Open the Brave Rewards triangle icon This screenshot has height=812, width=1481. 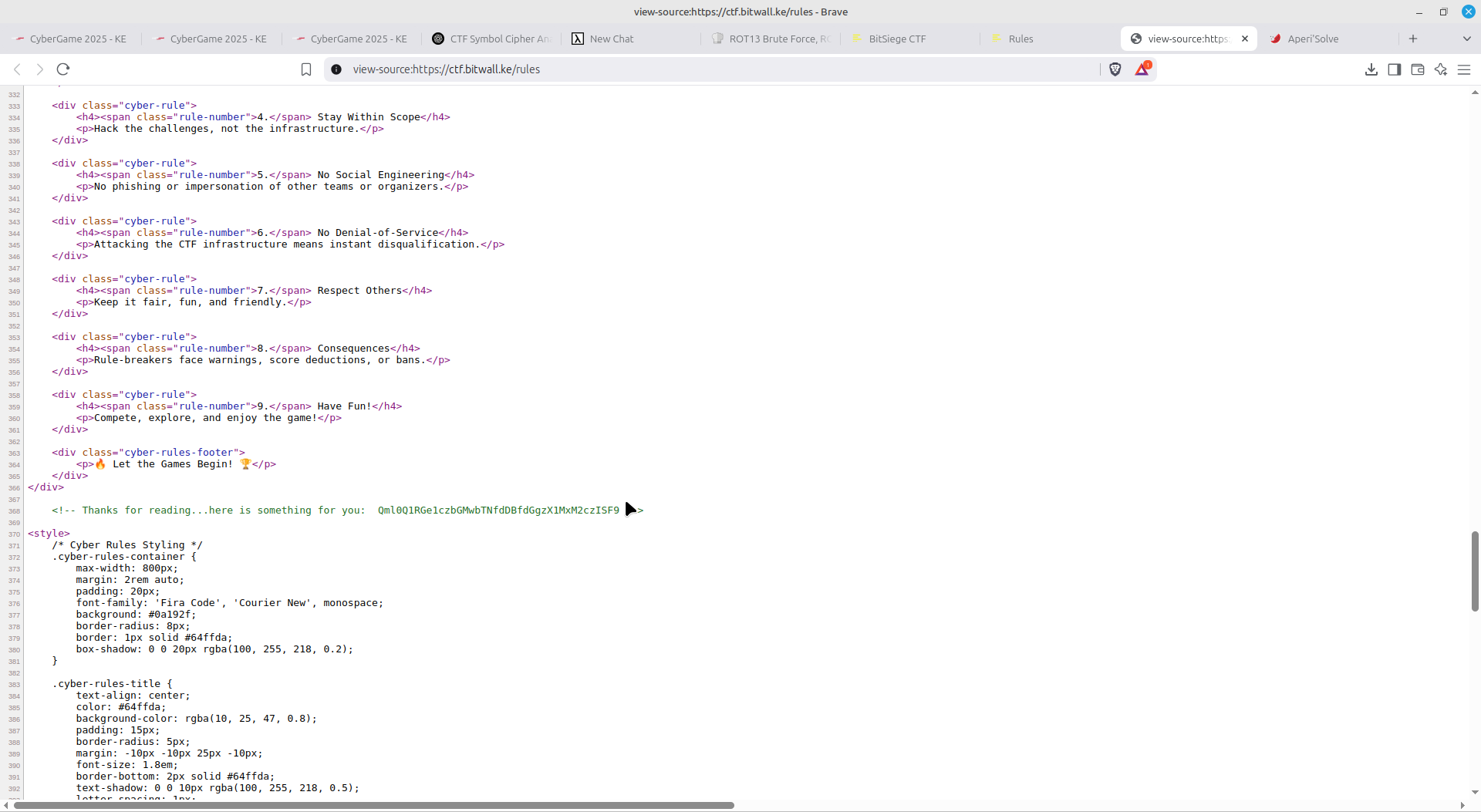[1142, 69]
